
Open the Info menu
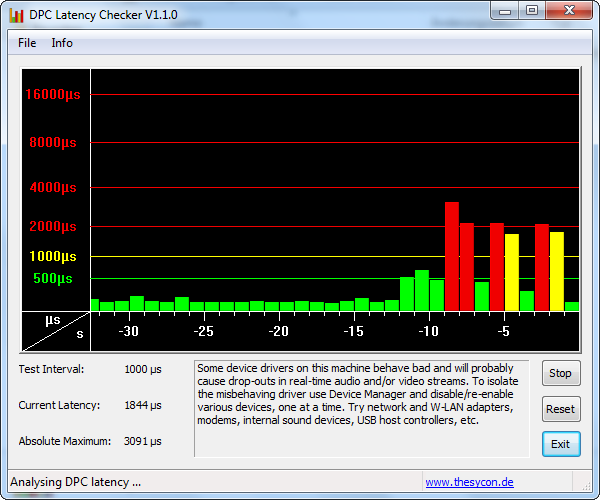click(62, 43)
